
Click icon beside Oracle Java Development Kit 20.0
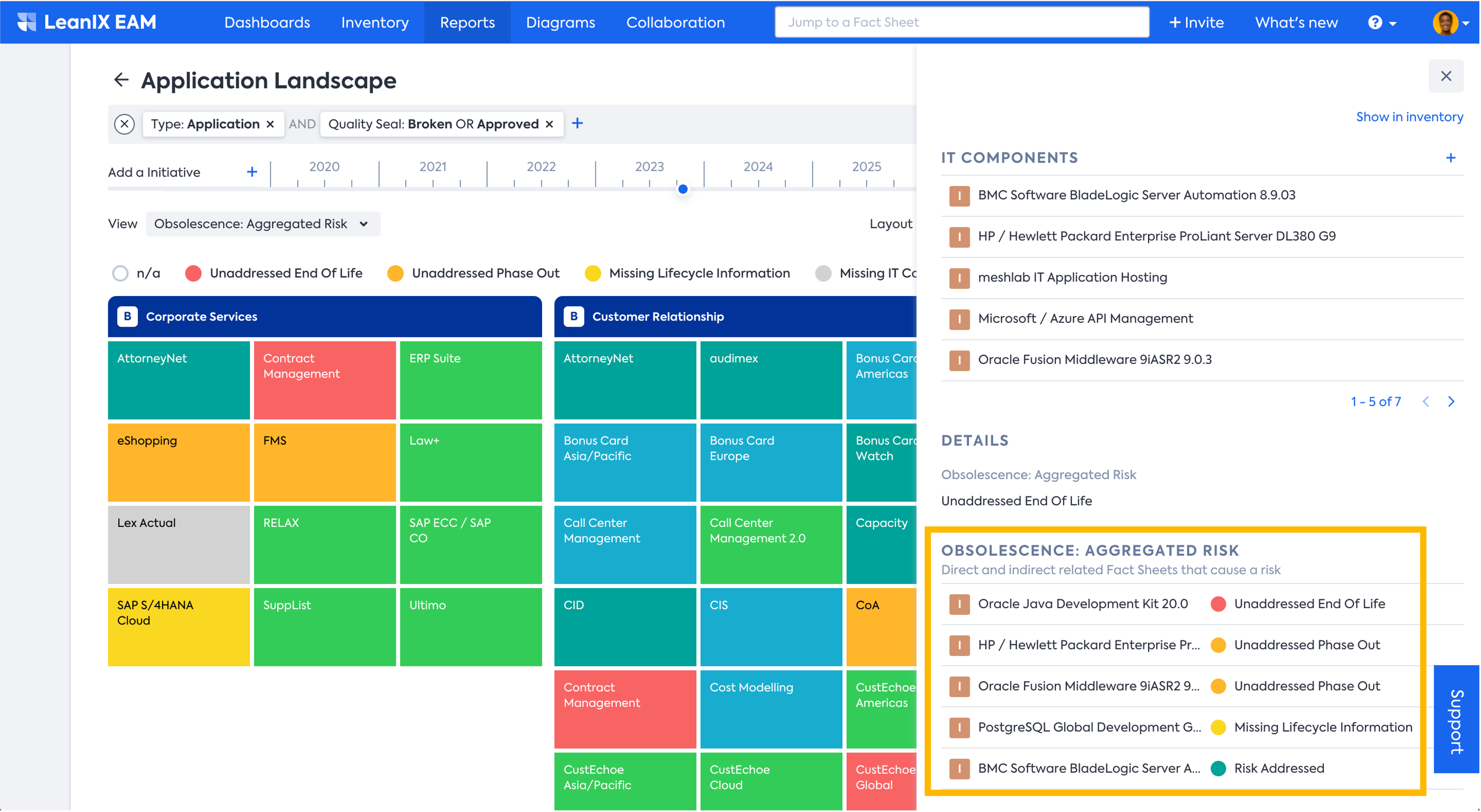tap(959, 604)
